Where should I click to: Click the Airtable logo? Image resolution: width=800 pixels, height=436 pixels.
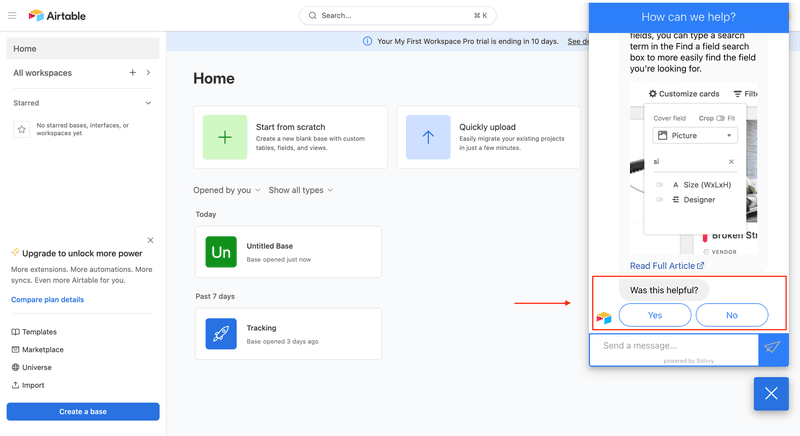click(x=57, y=16)
